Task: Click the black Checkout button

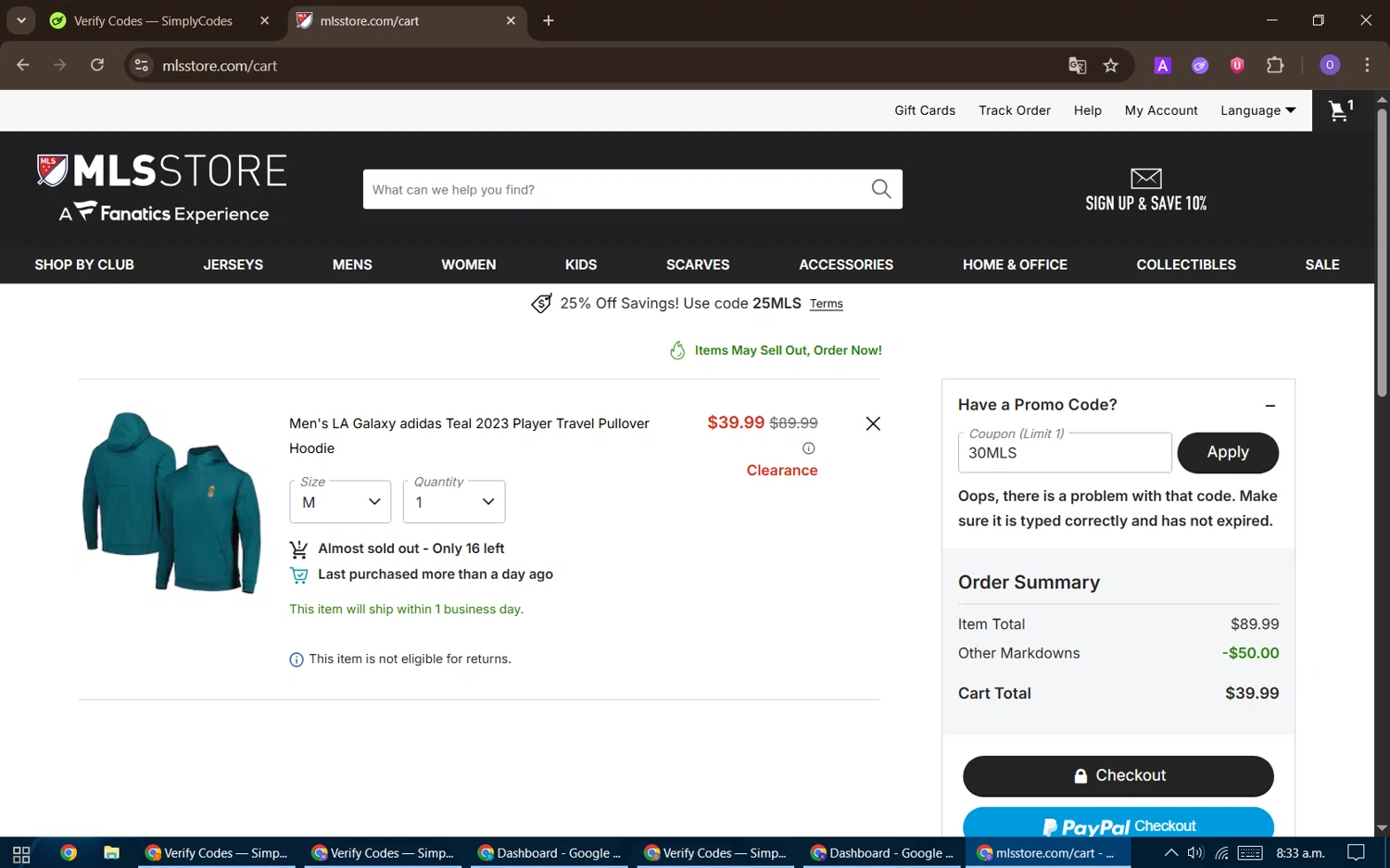Action: point(1118,776)
